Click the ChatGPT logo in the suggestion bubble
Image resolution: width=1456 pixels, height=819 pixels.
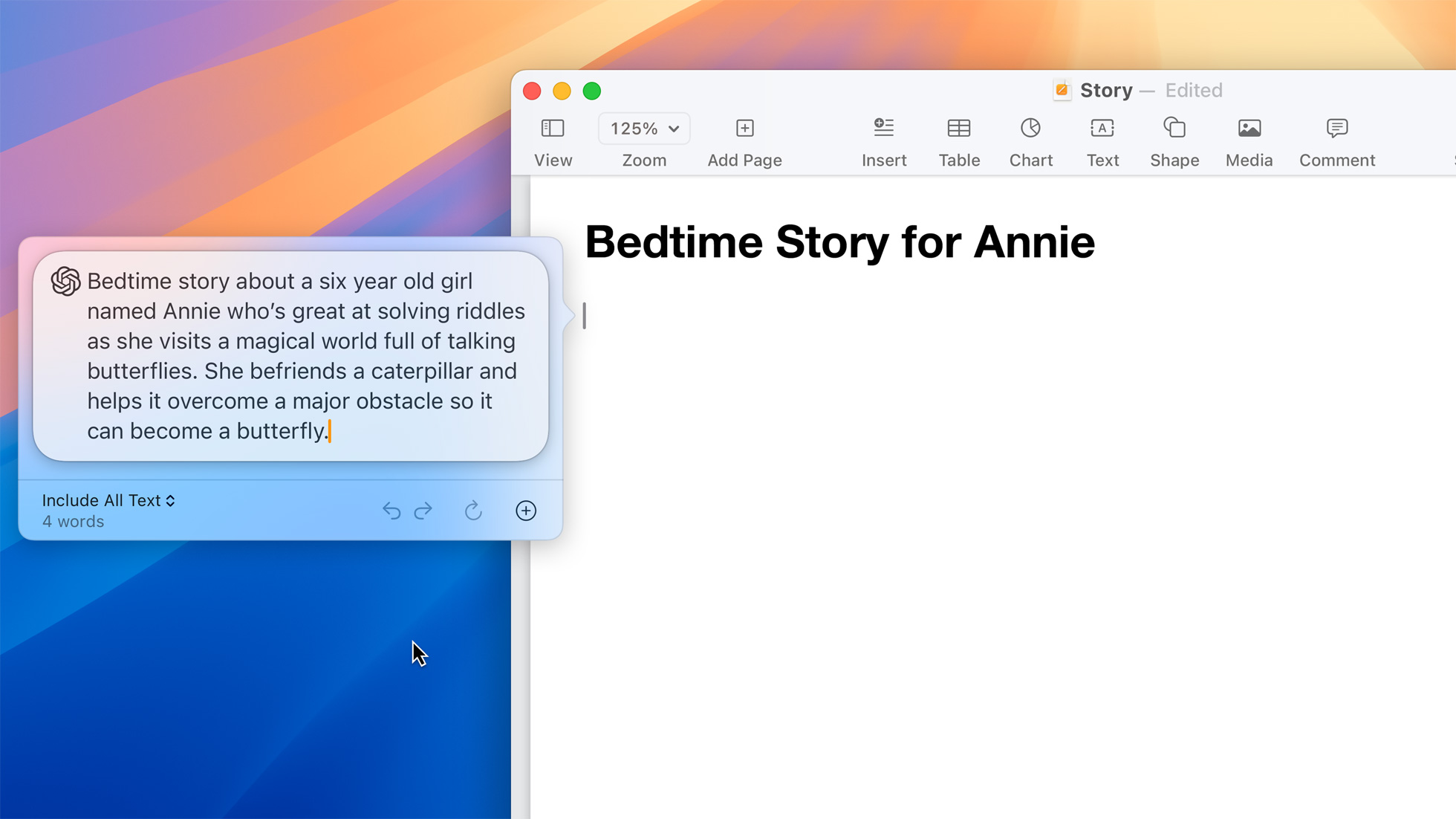tap(65, 282)
